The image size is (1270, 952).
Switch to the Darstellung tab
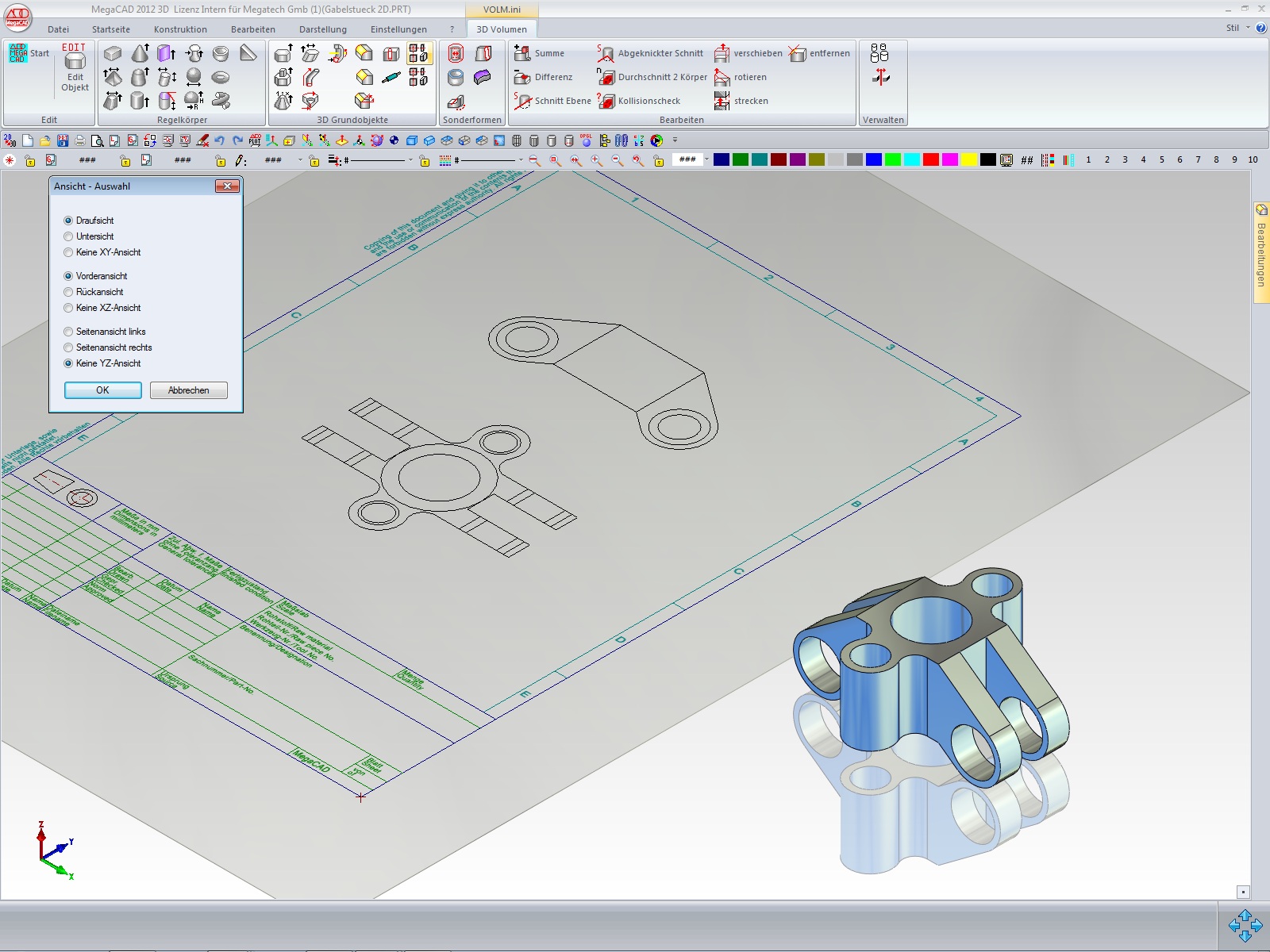coord(322,29)
